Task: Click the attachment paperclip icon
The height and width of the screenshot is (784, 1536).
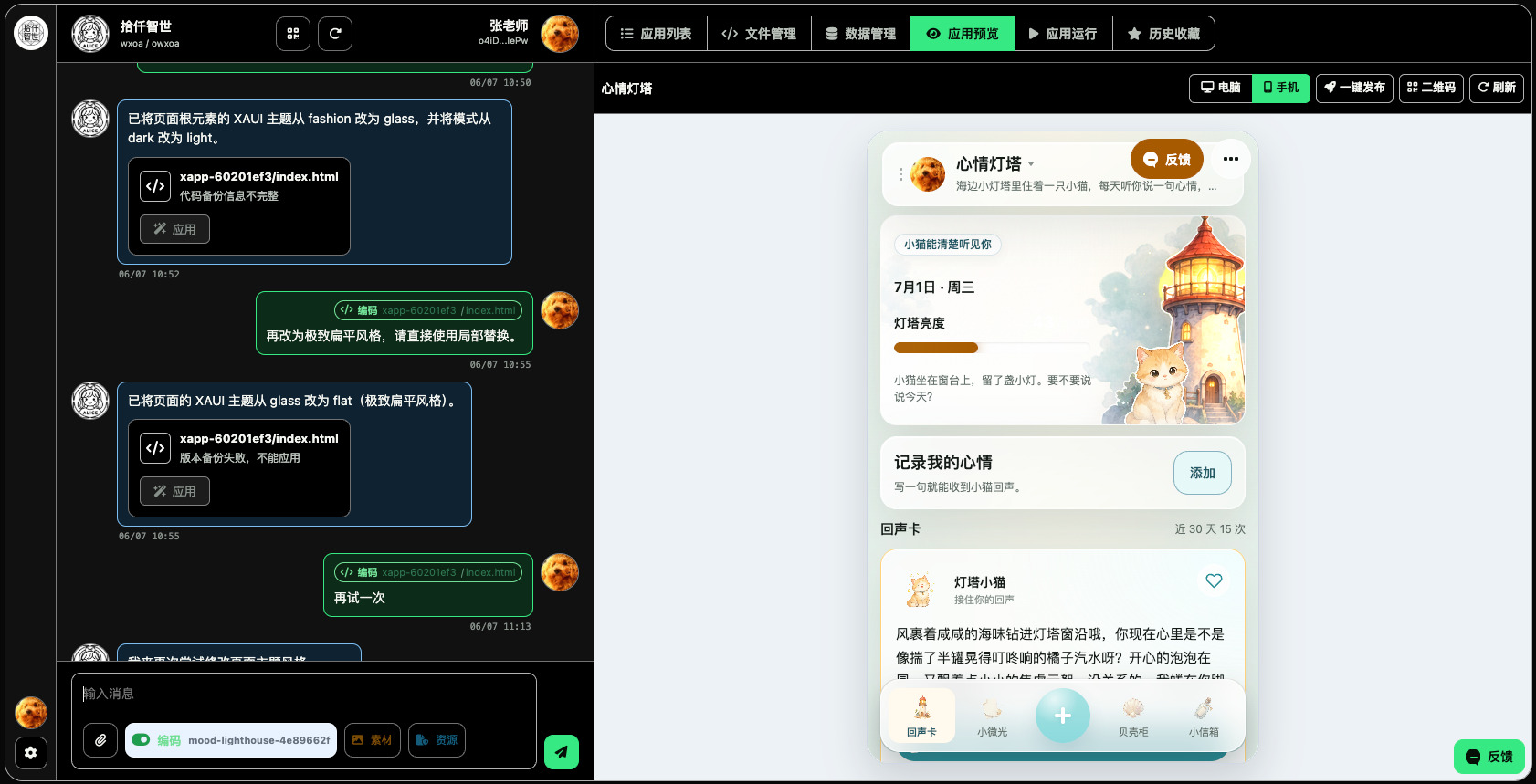Action: click(x=100, y=740)
